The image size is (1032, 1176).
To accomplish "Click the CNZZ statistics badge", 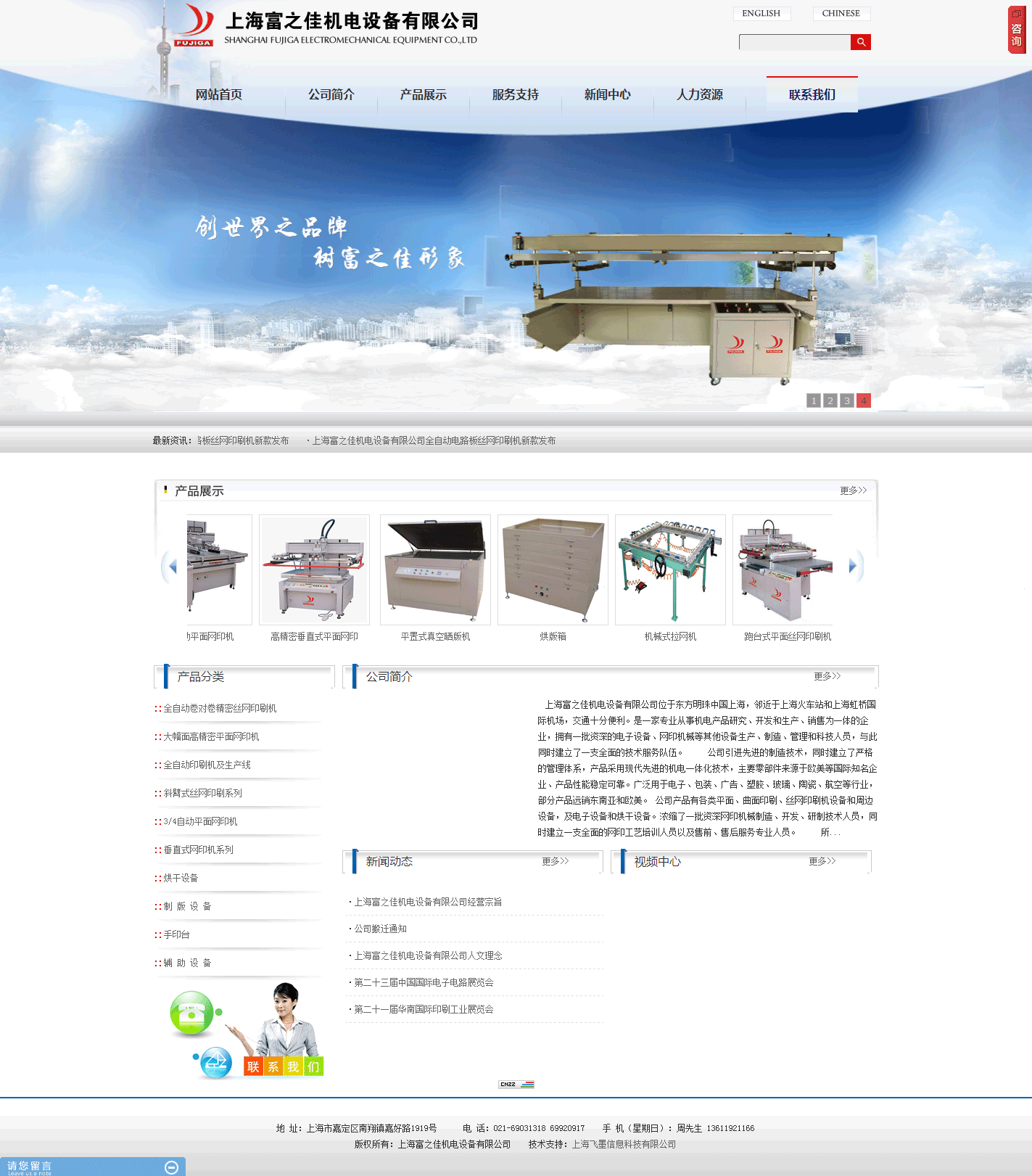I will [x=516, y=1085].
